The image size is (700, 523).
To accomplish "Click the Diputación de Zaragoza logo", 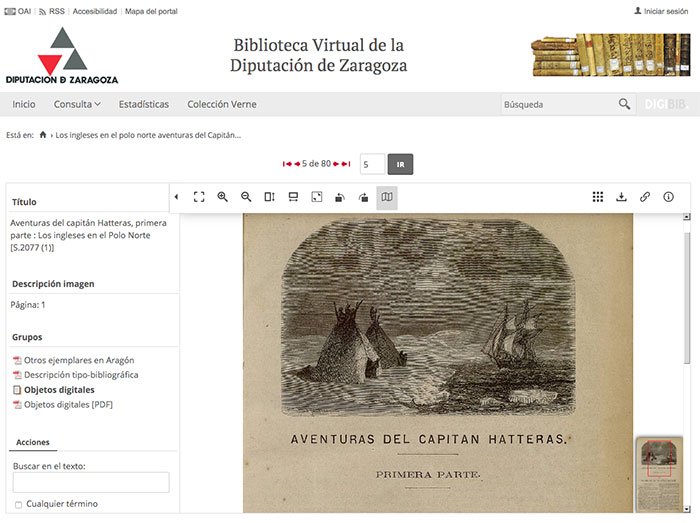I will pyautogui.click(x=62, y=55).
